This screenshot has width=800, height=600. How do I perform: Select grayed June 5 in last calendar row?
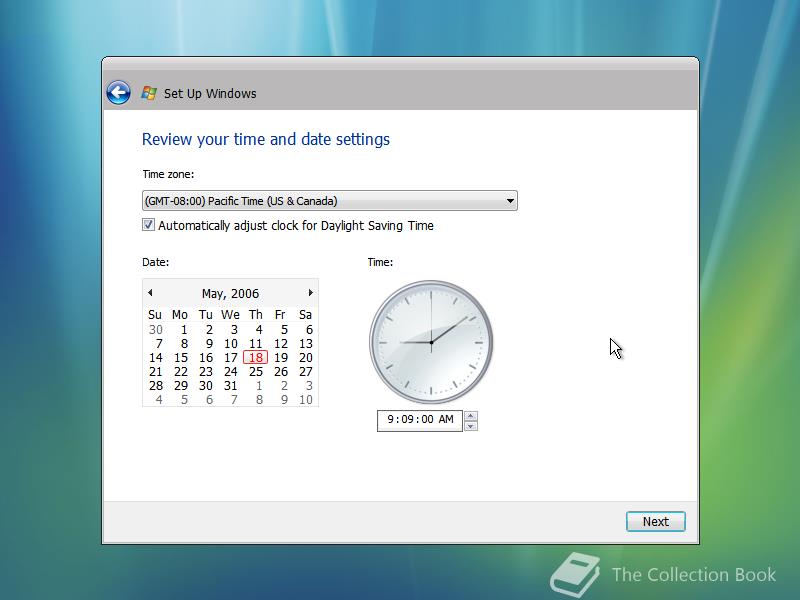coord(184,399)
